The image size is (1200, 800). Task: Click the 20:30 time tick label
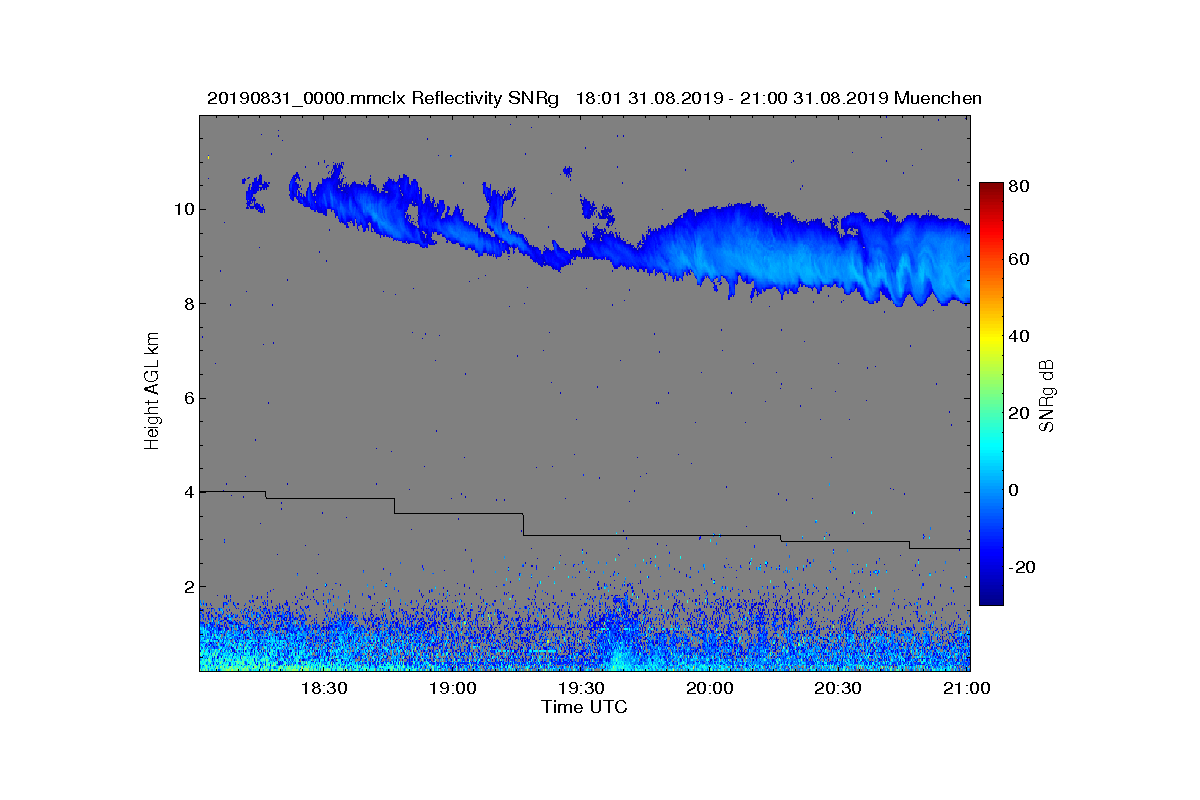(x=838, y=689)
